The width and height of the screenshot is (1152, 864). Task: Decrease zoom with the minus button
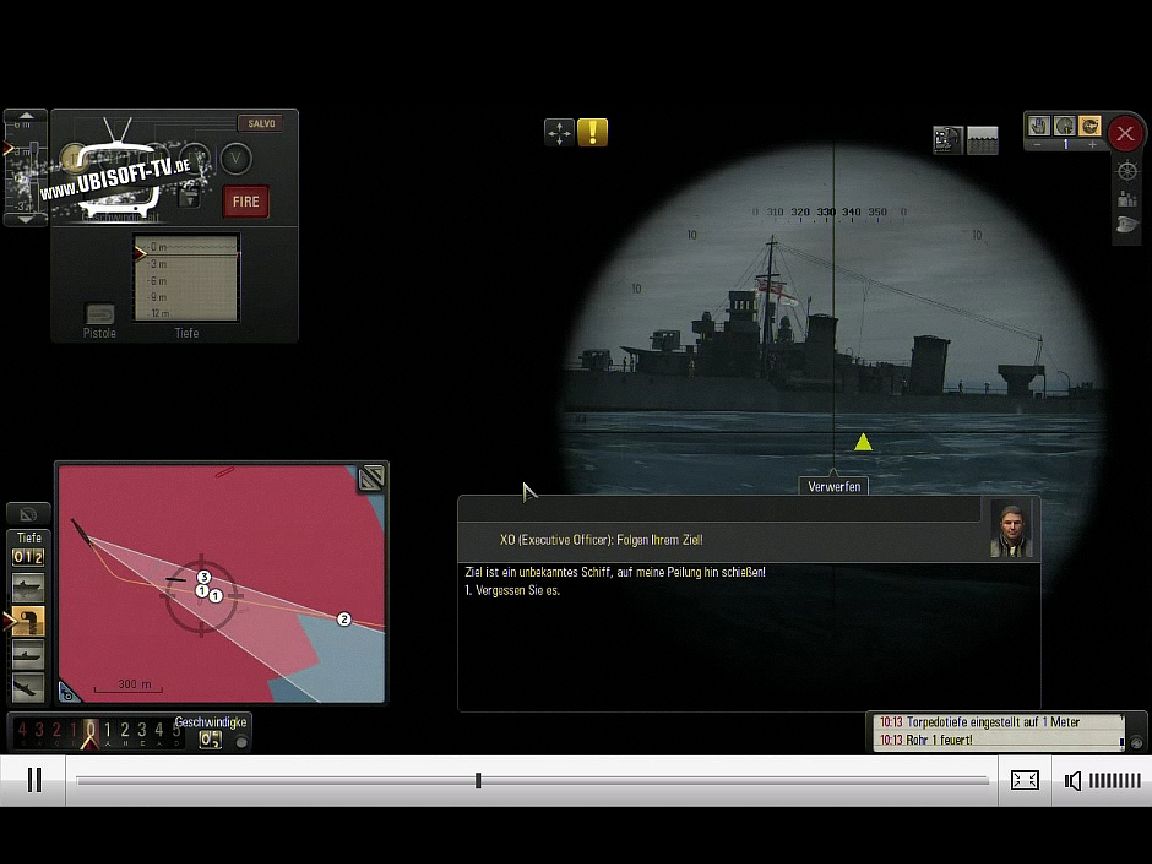1037,145
